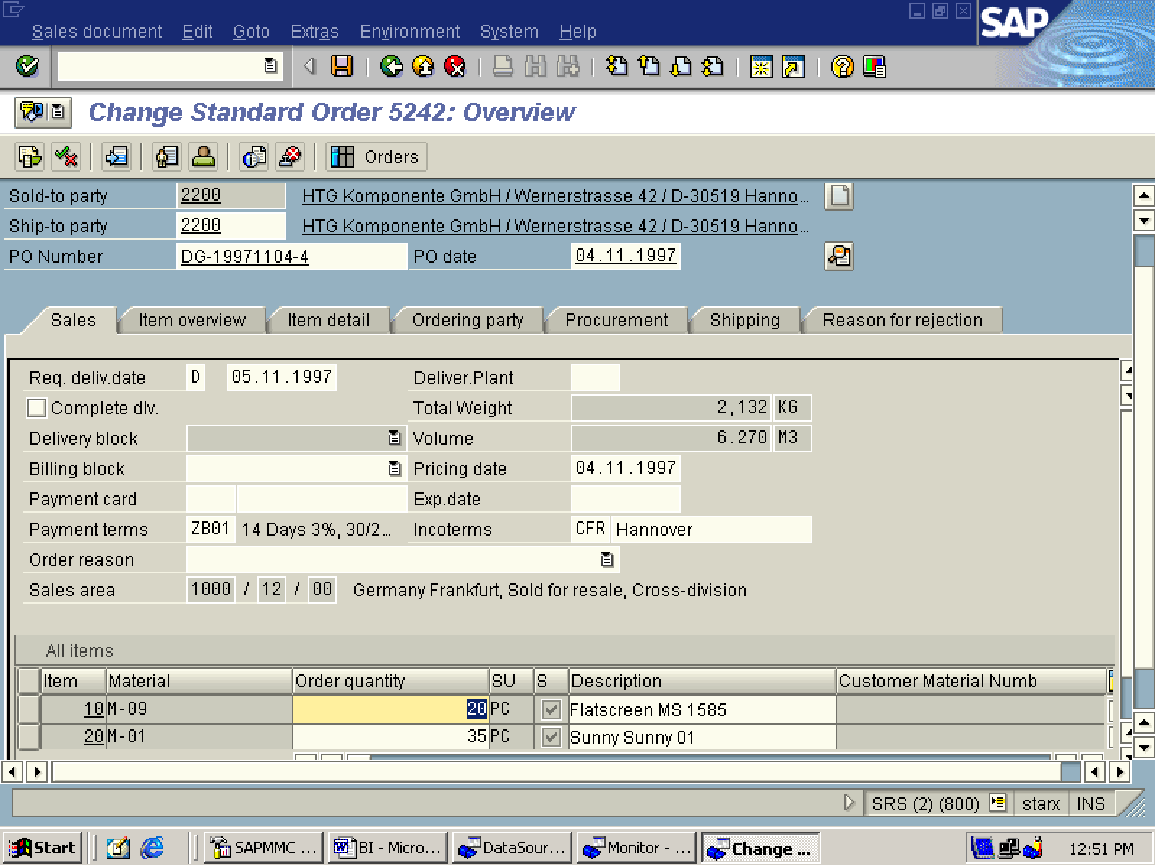
Task: Click scroll right arrow on bottom scrollbar
Action: pyautogui.click(x=1120, y=771)
